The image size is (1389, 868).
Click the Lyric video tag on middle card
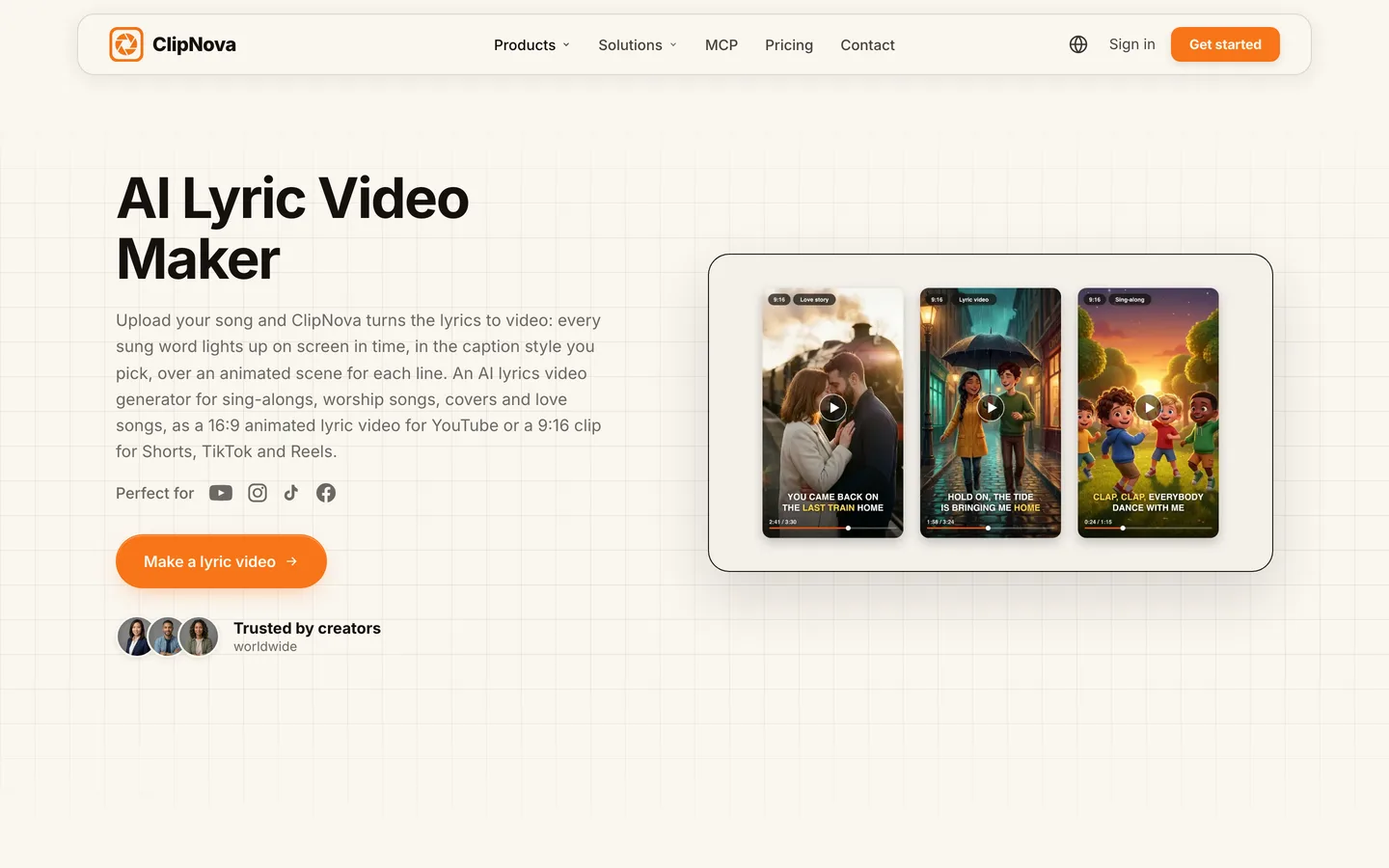pyautogui.click(x=973, y=300)
